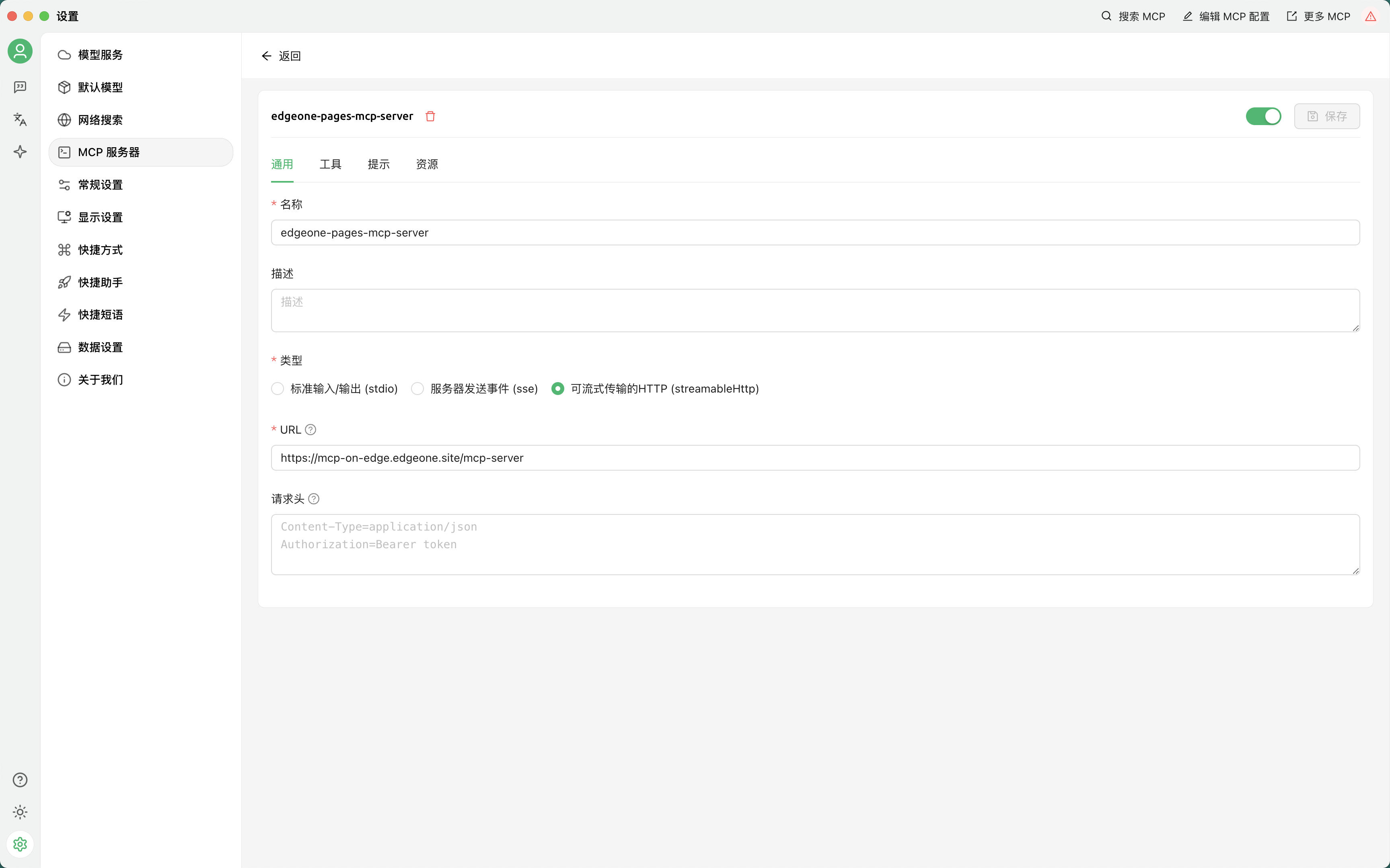1390x868 pixels.
Task: Select 标准输入/输出 (stdio) radio option
Action: 278,389
